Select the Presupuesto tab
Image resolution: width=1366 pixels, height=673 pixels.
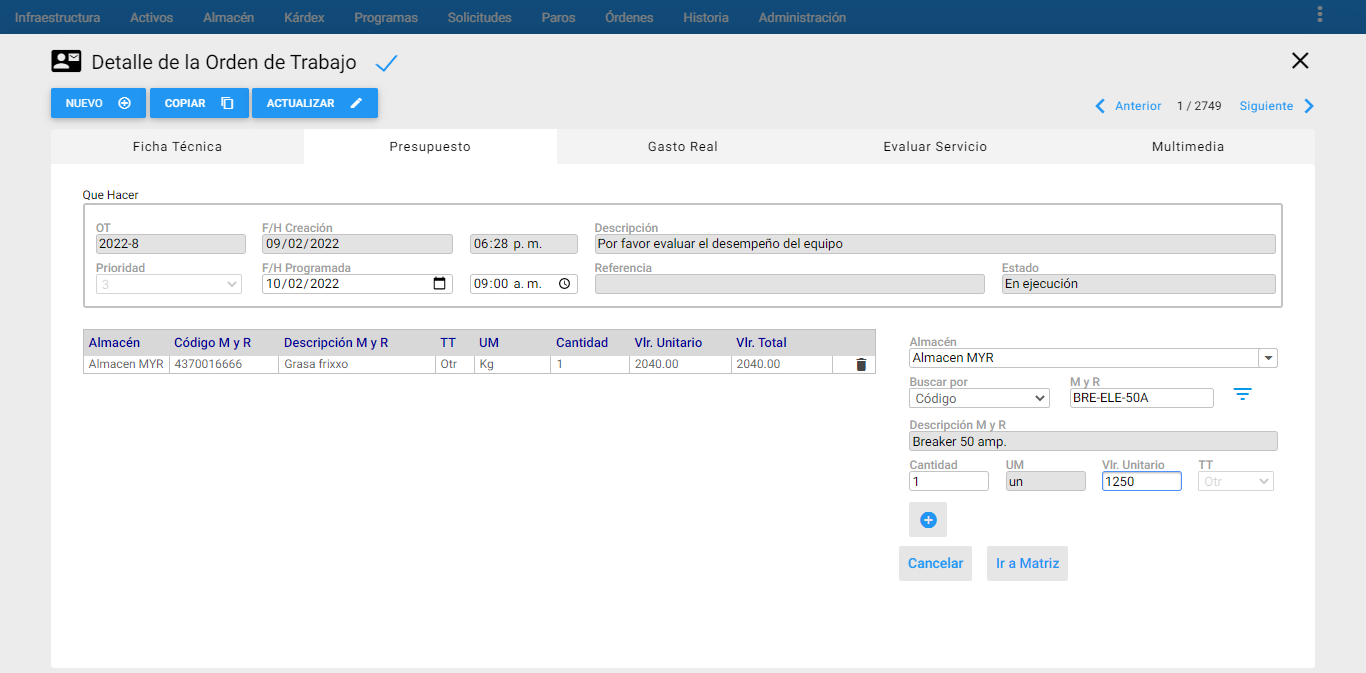(x=430, y=146)
